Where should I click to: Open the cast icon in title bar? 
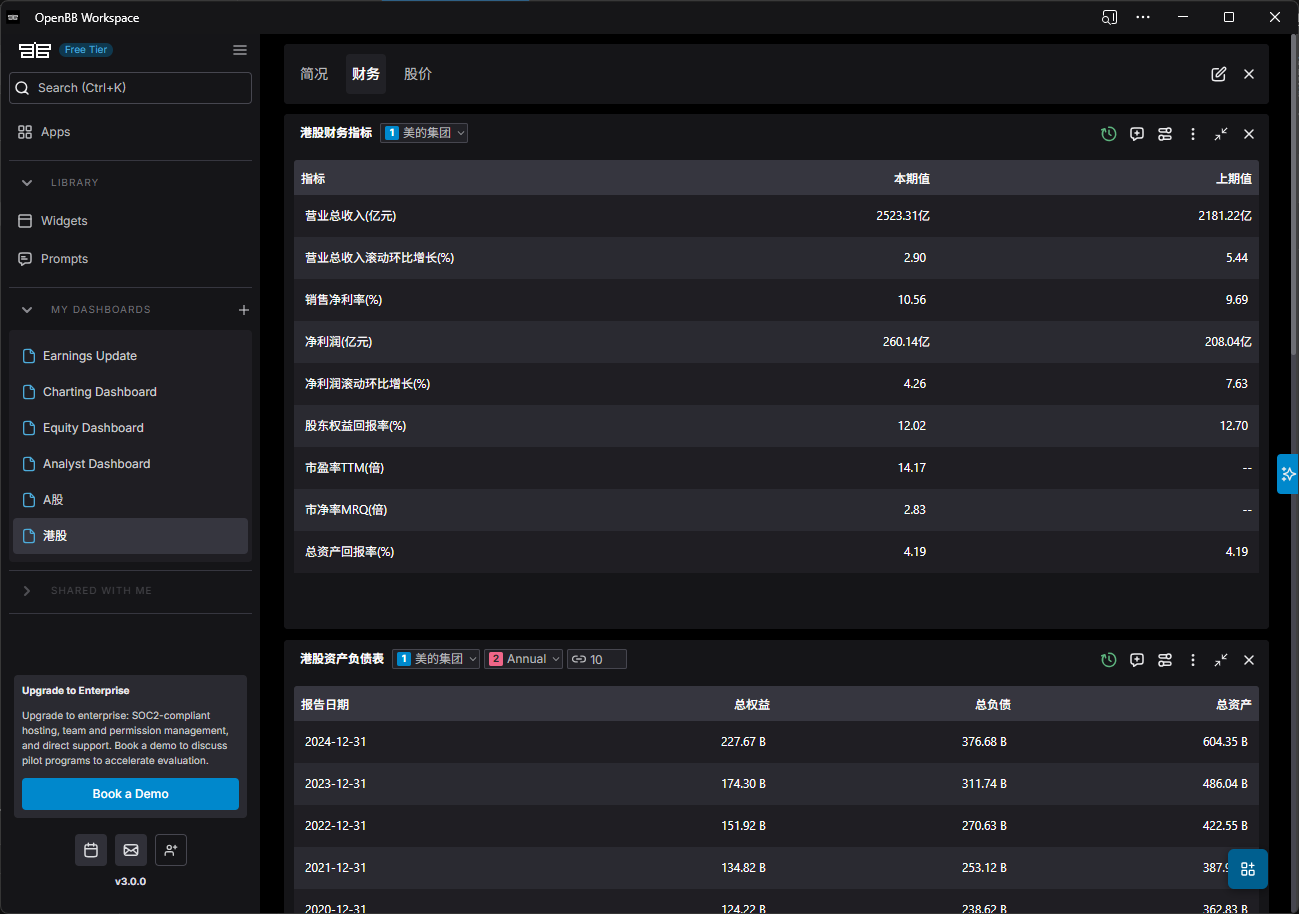tap(1109, 17)
